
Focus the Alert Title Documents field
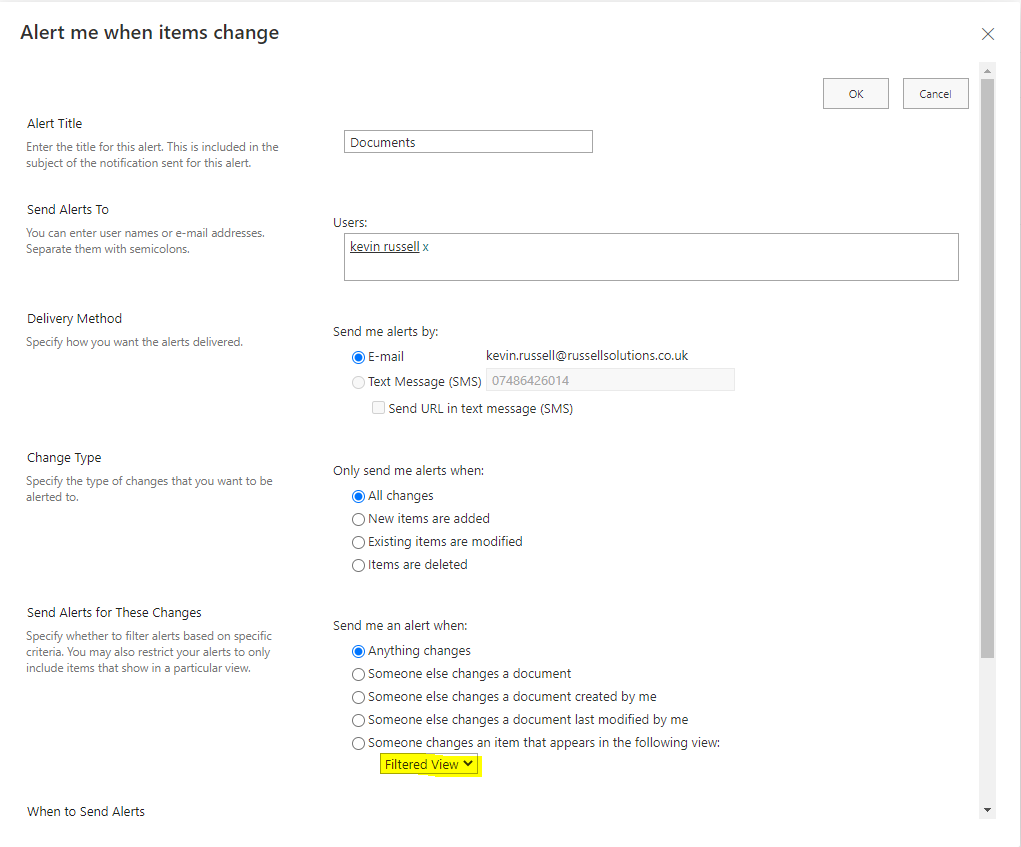[468, 142]
